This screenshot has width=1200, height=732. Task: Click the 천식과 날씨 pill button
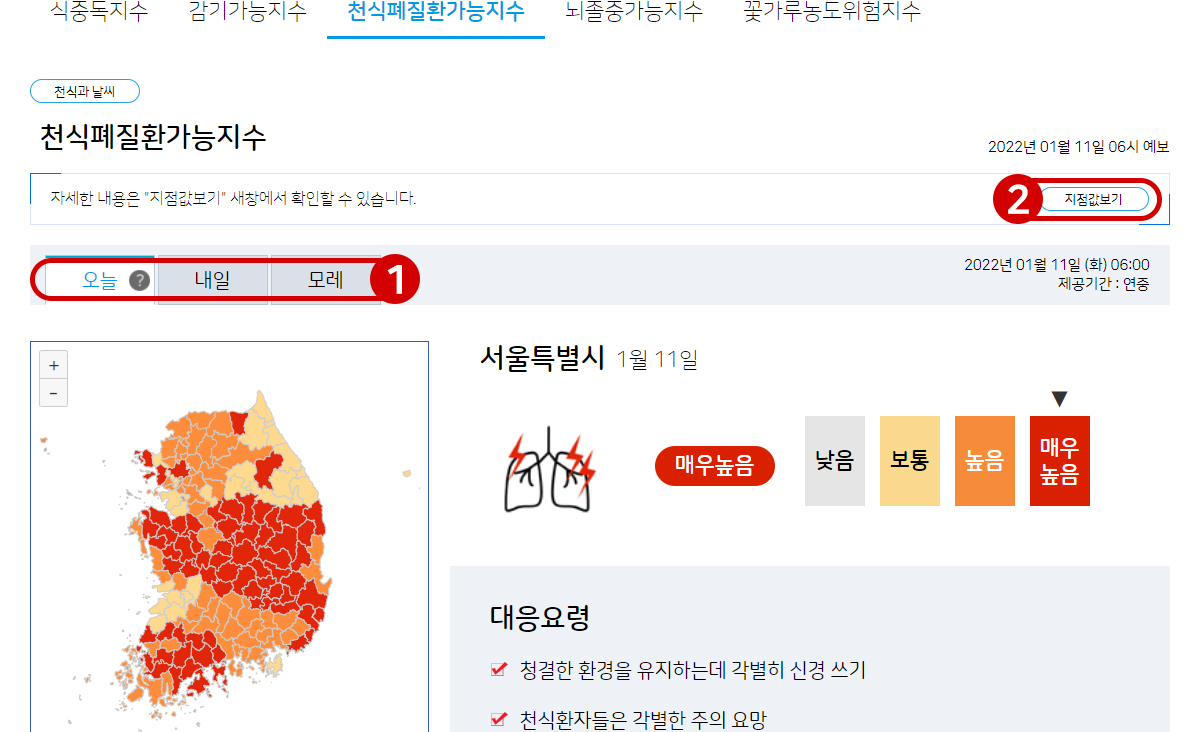85,91
